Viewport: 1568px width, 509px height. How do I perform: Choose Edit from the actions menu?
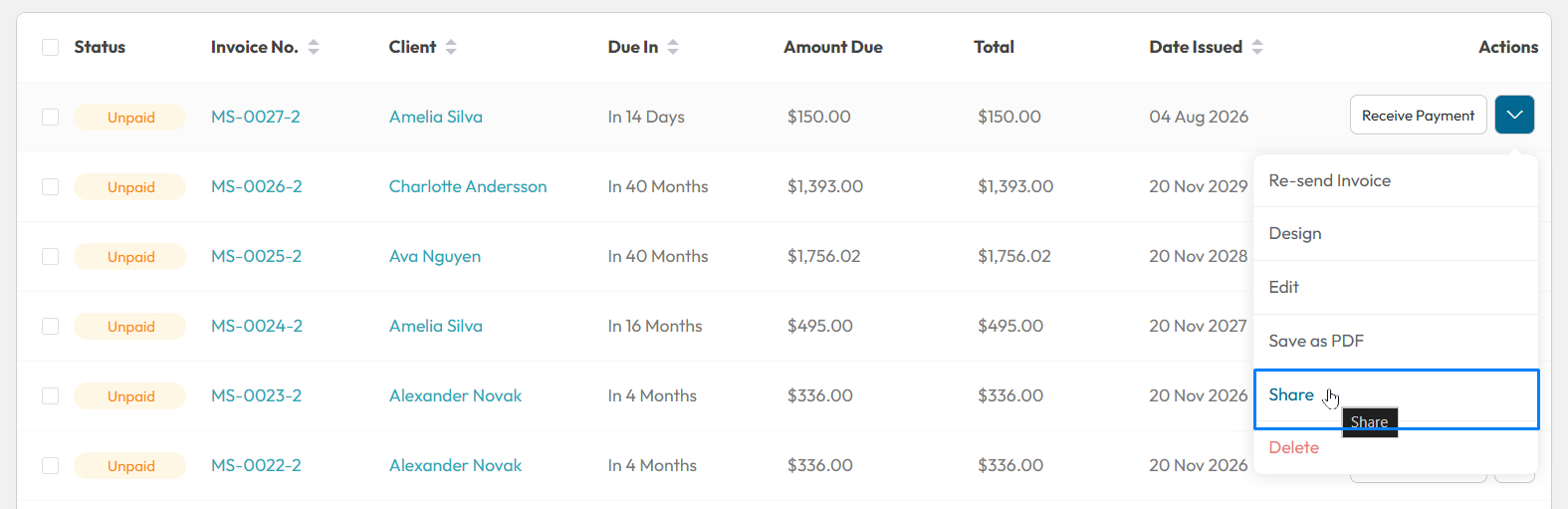tap(1396, 287)
